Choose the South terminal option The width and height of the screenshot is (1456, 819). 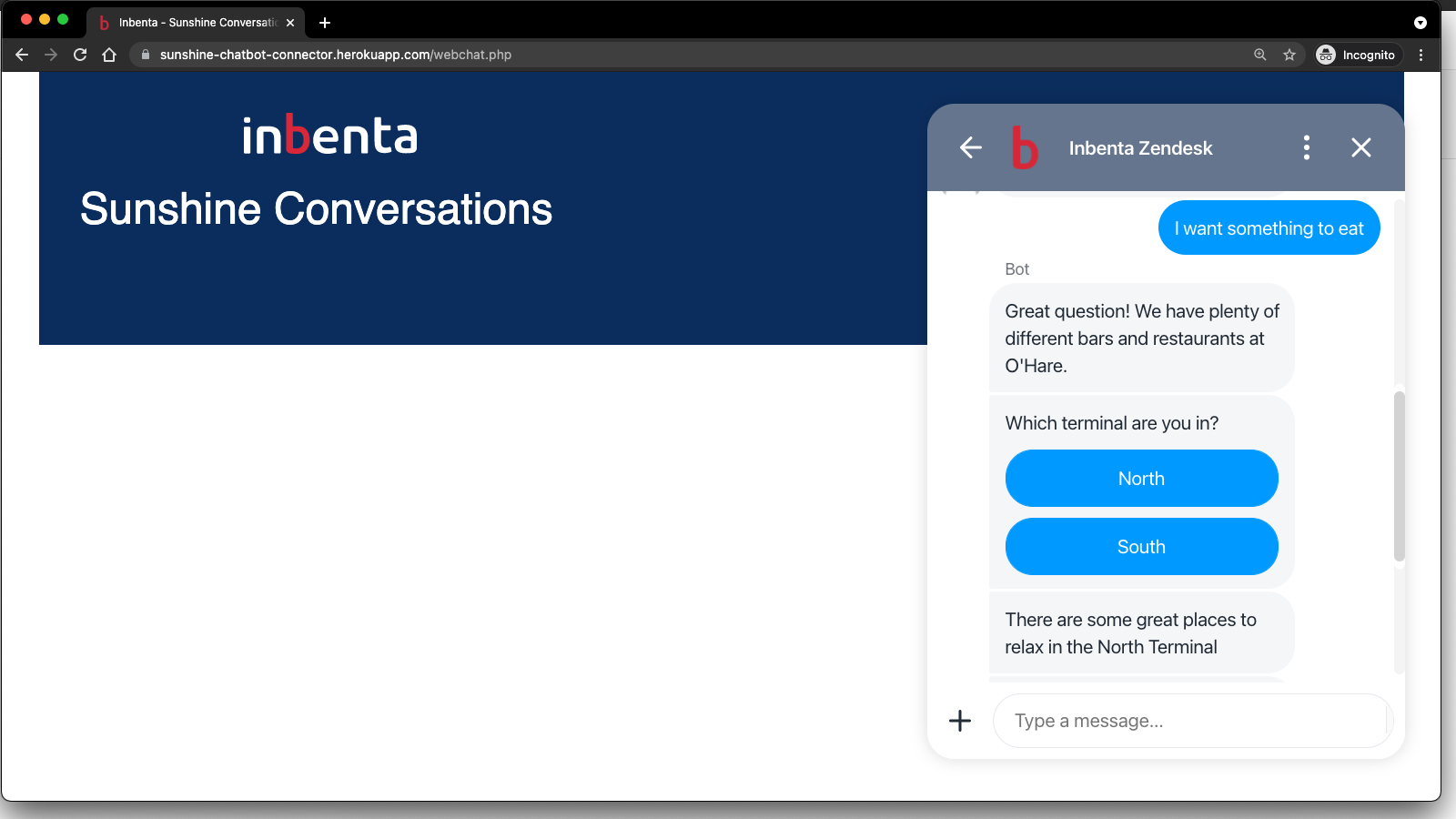[1141, 547]
